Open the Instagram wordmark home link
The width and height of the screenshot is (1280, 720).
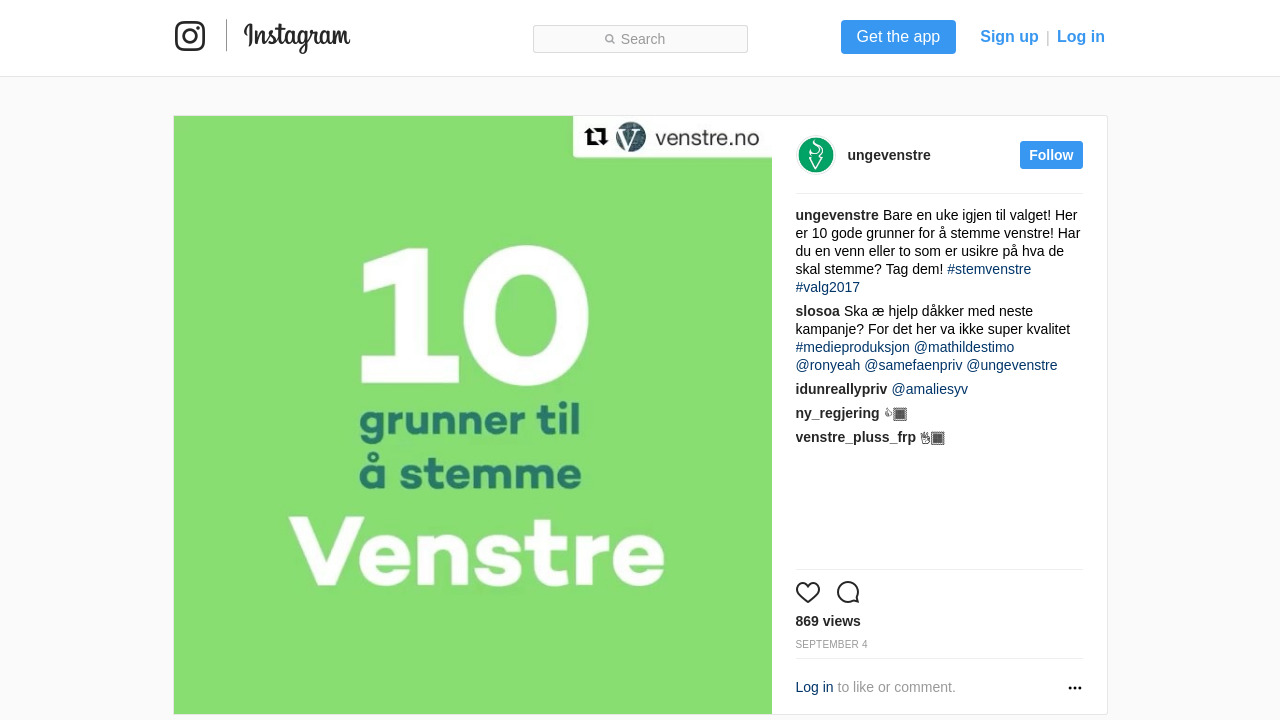[297, 37]
